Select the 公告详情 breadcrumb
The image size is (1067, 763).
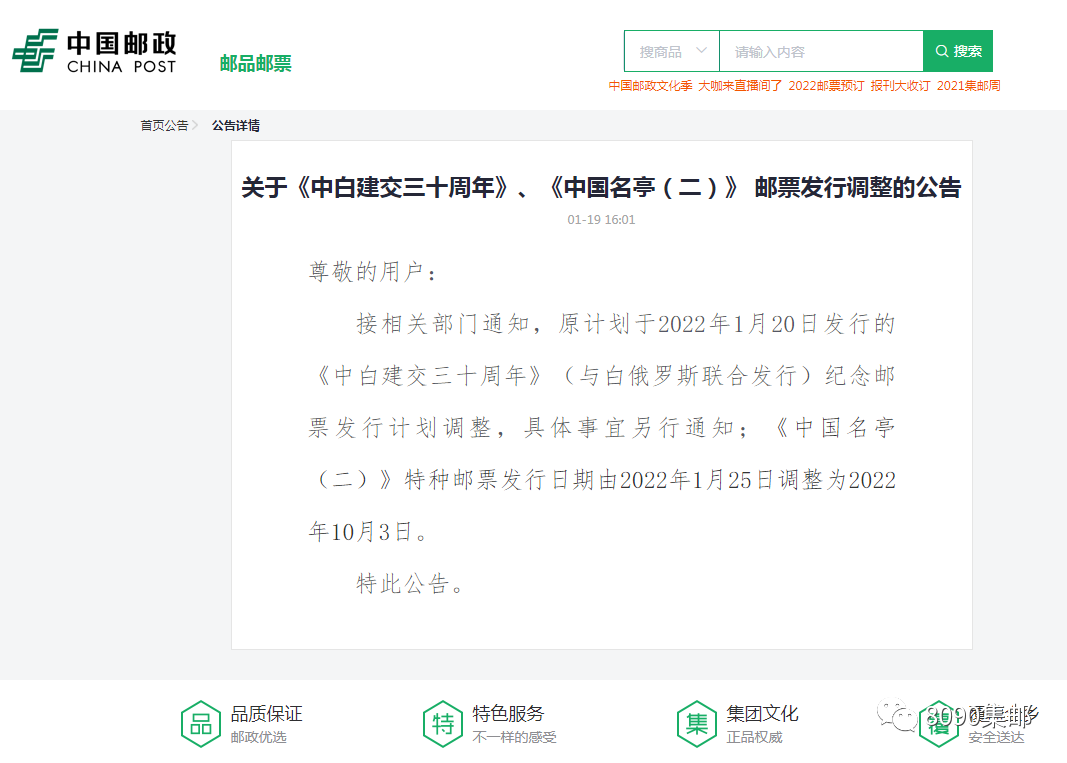tap(235, 125)
